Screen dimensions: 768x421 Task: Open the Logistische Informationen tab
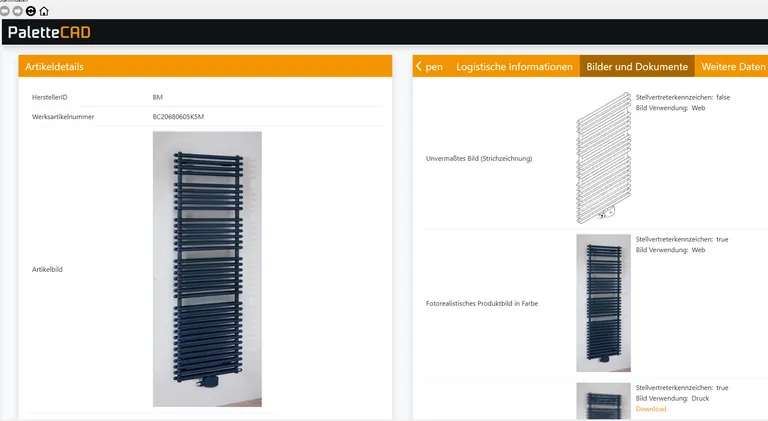pyautogui.click(x=514, y=67)
